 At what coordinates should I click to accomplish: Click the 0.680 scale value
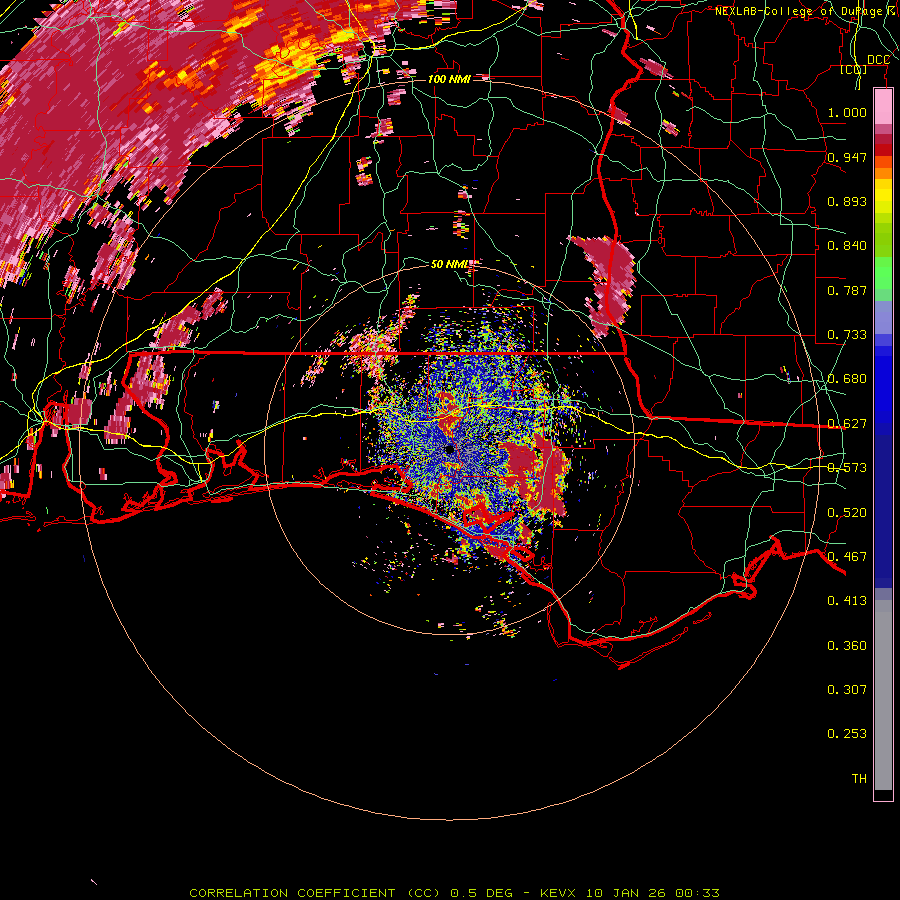click(x=847, y=379)
